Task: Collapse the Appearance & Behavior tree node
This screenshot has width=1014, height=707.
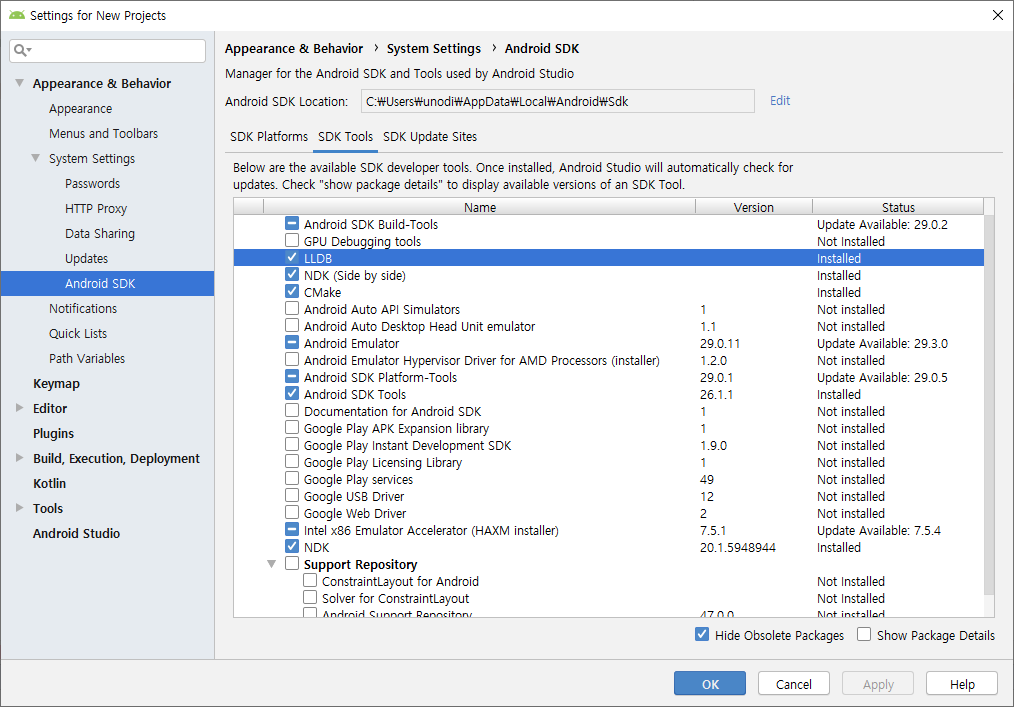Action: (x=19, y=83)
